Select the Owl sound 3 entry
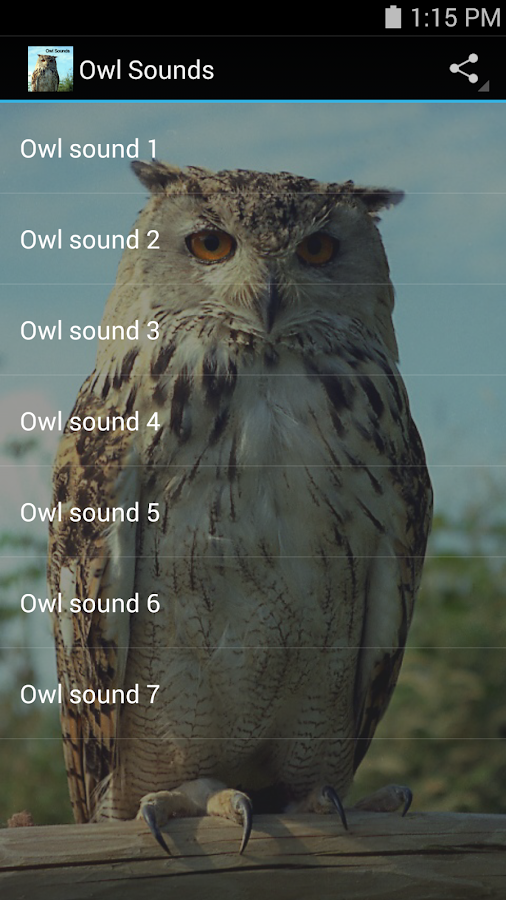Screen dimensions: 506x900 coord(253,330)
